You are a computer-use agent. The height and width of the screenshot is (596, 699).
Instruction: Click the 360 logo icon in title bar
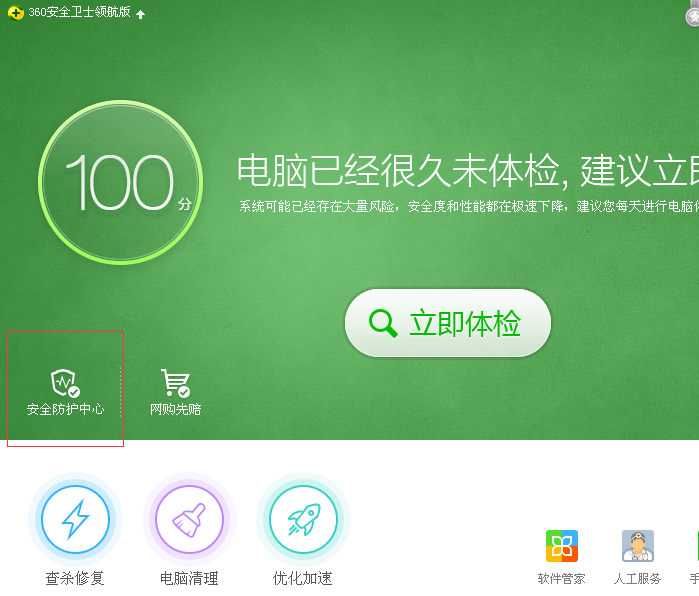(x=15, y=12)
